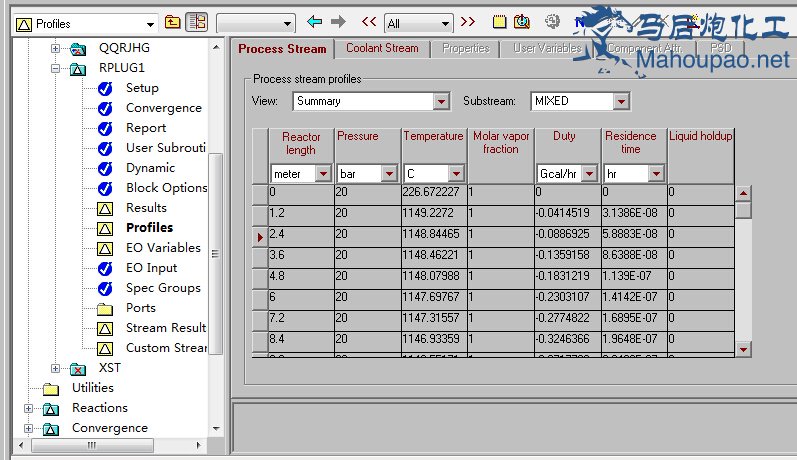Image resolution: width=797 pixels, height=460 pixels.
Task: Change Reactor length units from meter
Action: pos(323,174)
